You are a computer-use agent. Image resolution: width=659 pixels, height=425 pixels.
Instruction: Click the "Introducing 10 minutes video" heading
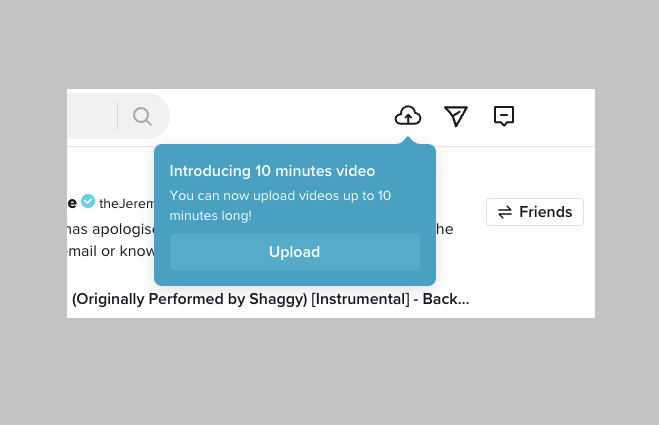pyautogui.click(x=272, y=170)
